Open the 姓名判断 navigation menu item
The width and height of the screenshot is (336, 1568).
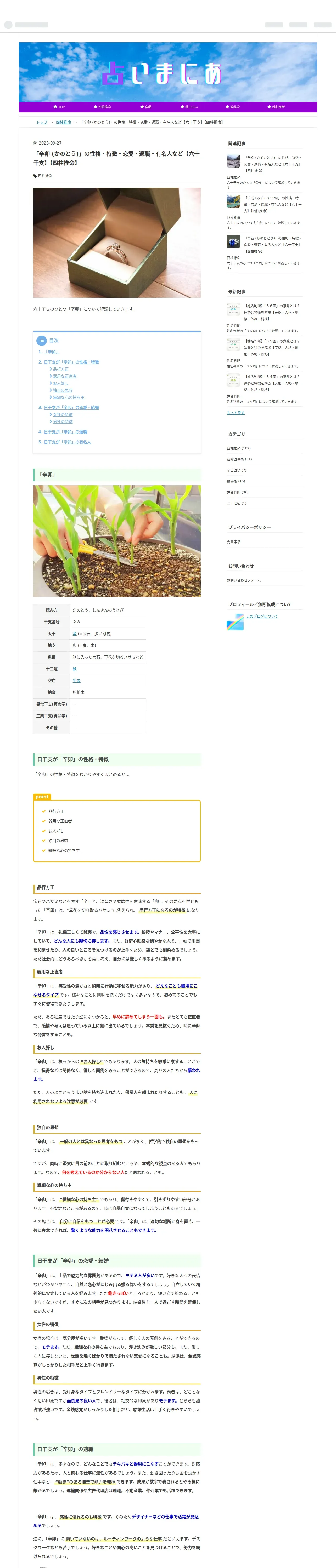(276, 107)
